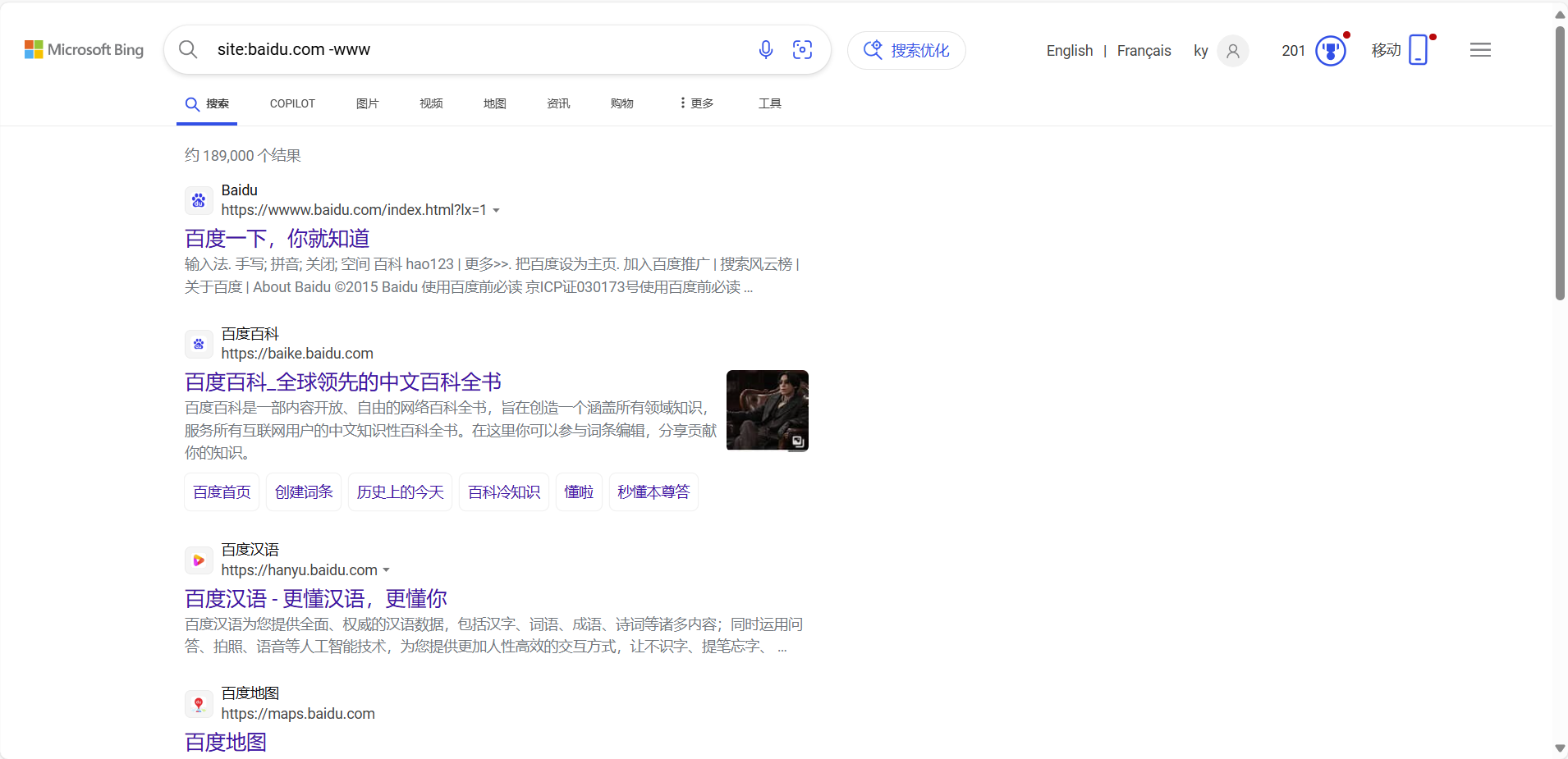
Task: Open the 百科冷知识 sitelink
Action: click(504, 492)
